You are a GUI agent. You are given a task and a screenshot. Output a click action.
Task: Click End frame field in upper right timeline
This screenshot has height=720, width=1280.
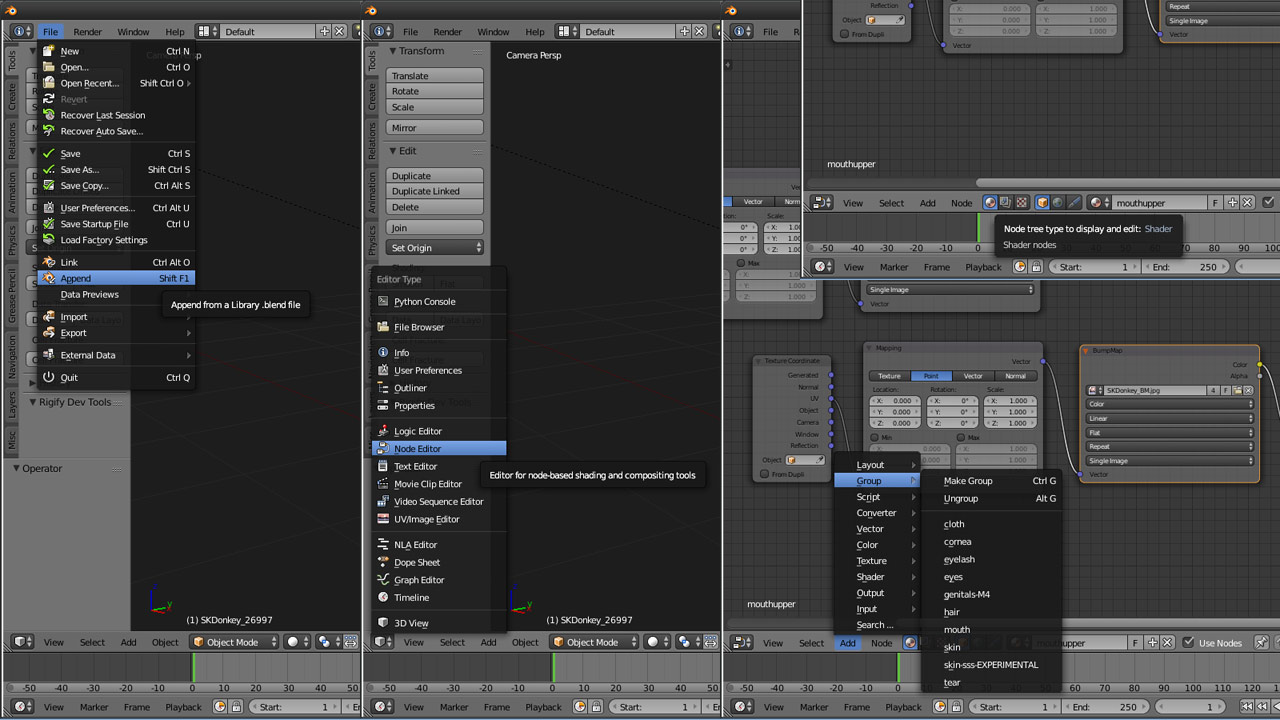[1187, 267]
